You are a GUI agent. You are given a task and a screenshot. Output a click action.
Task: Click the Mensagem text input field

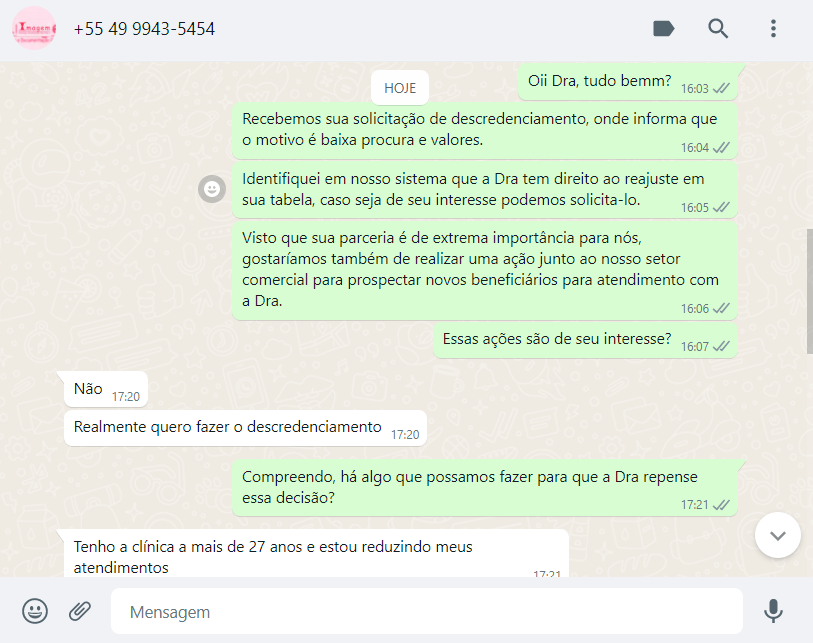427,611
